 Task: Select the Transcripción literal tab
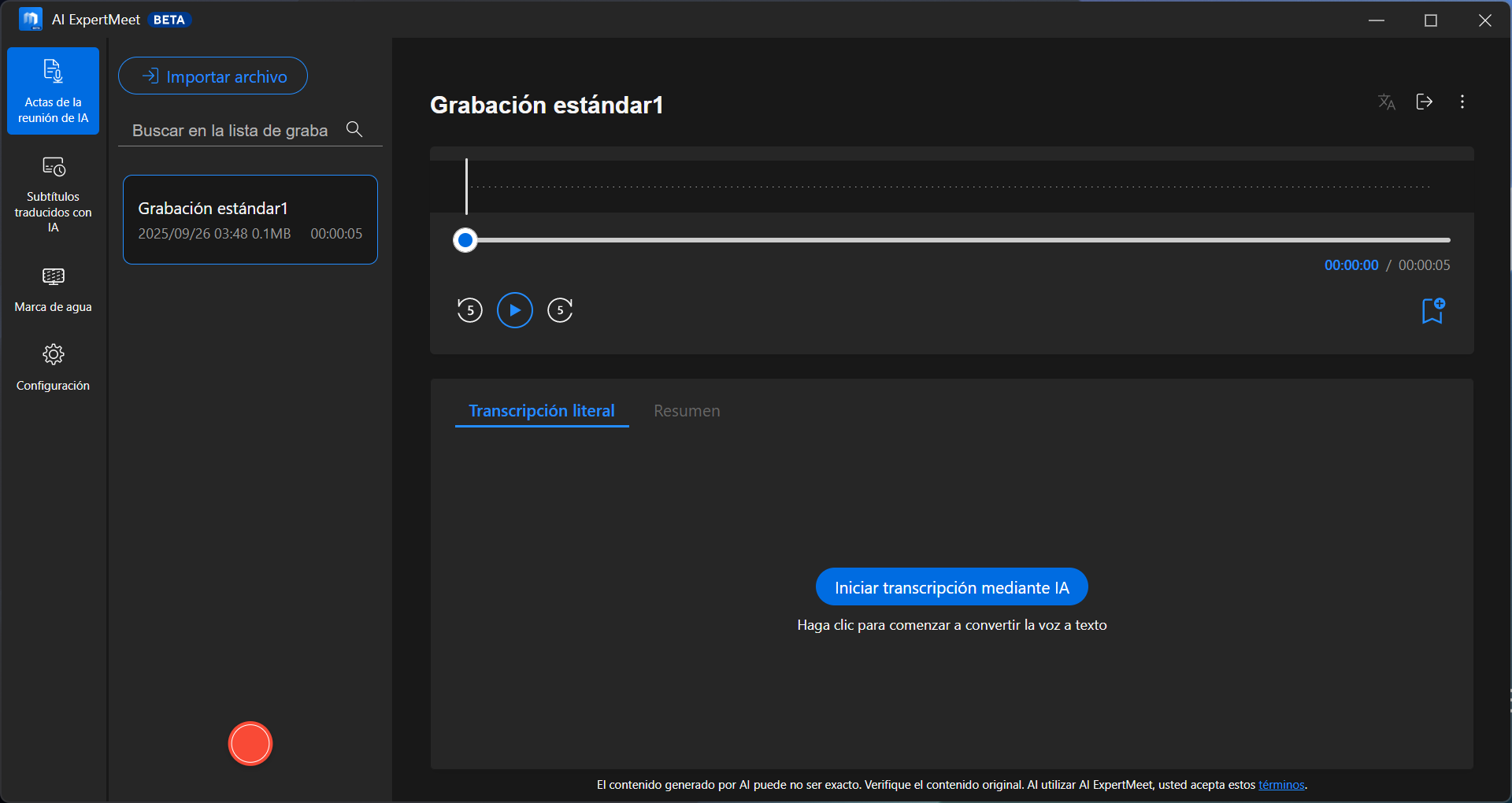(x=541, y=411)
